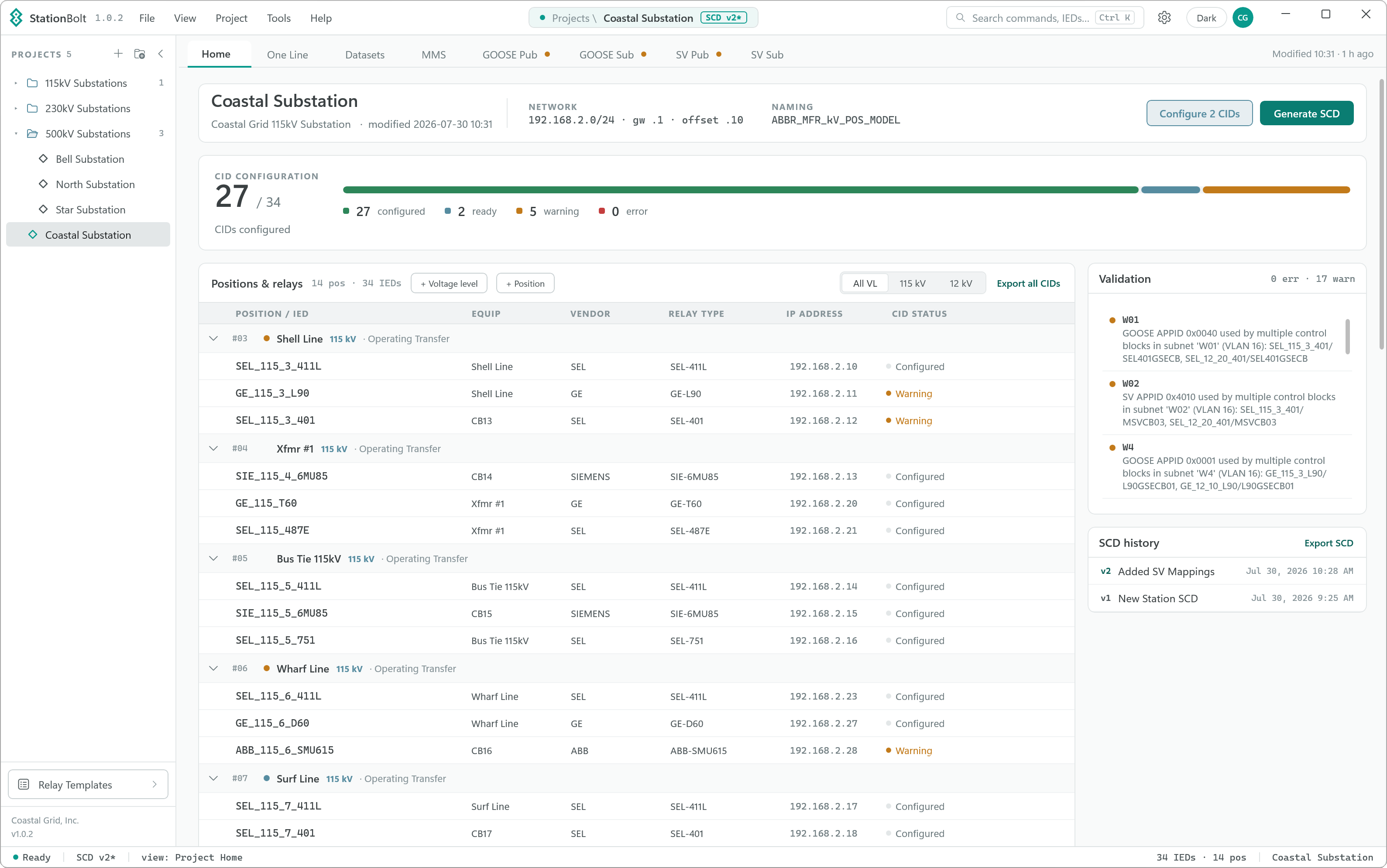
Task: Click the Validation panel scrollbar
Action: (1347, 336)
